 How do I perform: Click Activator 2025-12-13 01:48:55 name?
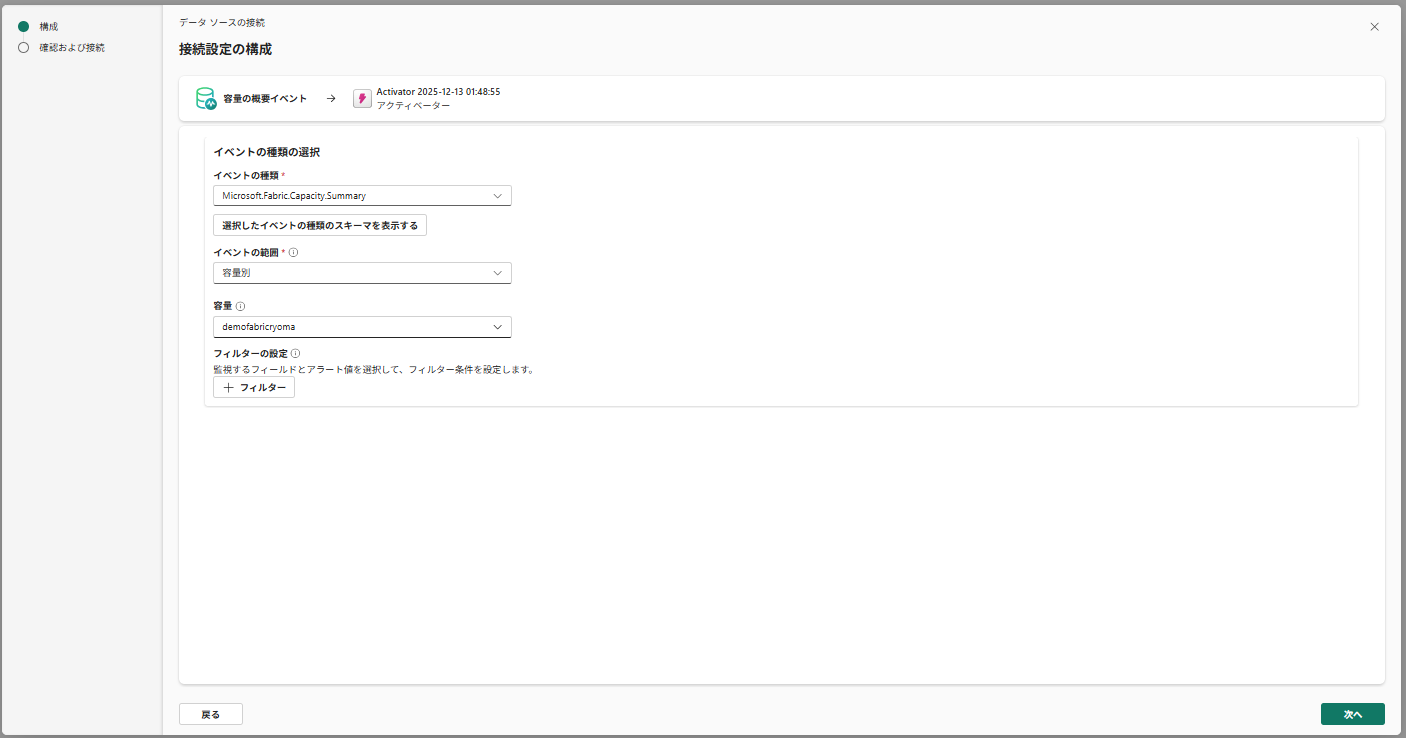(438, 91)
